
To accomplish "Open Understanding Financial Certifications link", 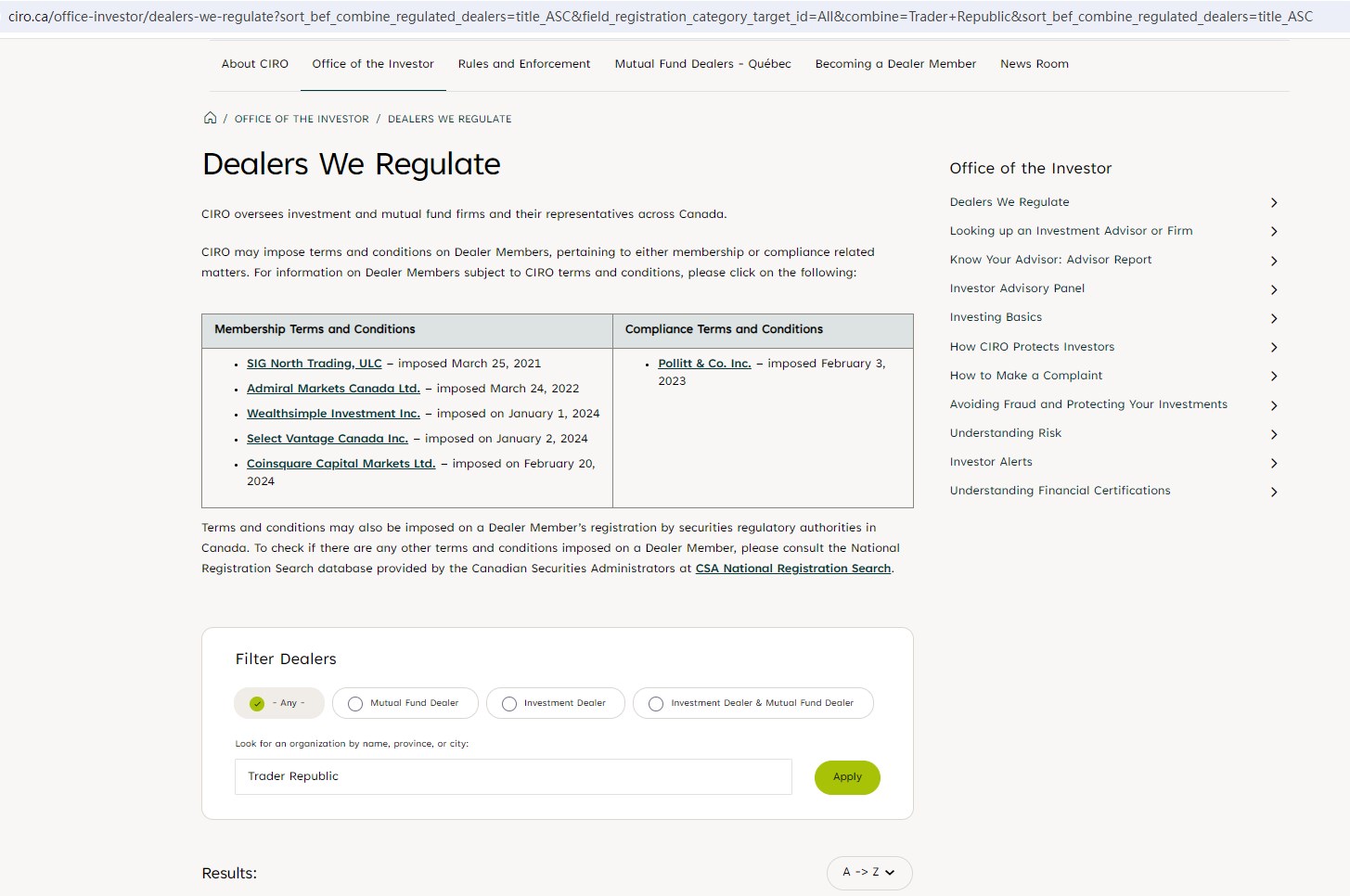I will pos(1060,491).
